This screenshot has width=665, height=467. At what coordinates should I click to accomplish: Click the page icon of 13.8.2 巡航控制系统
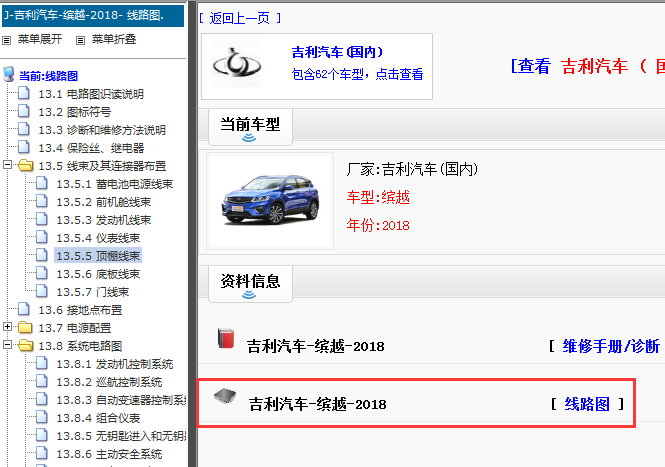pos(42,381)
